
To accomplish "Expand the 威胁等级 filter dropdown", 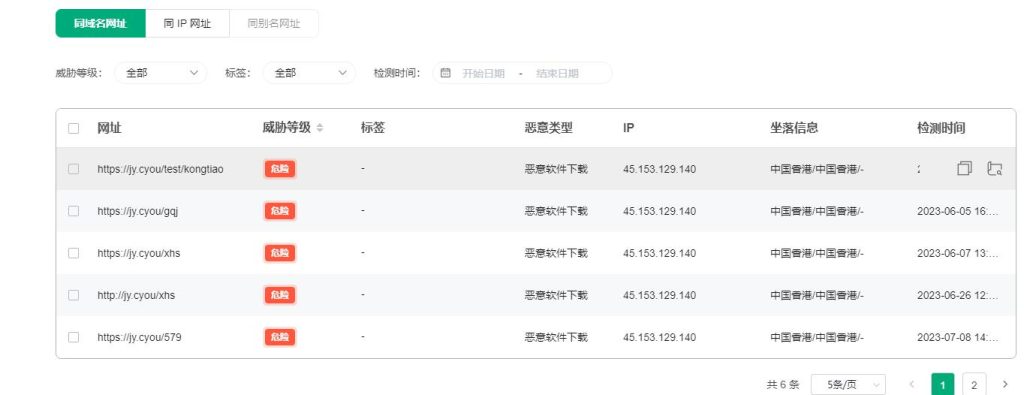I will click(160, 73).
